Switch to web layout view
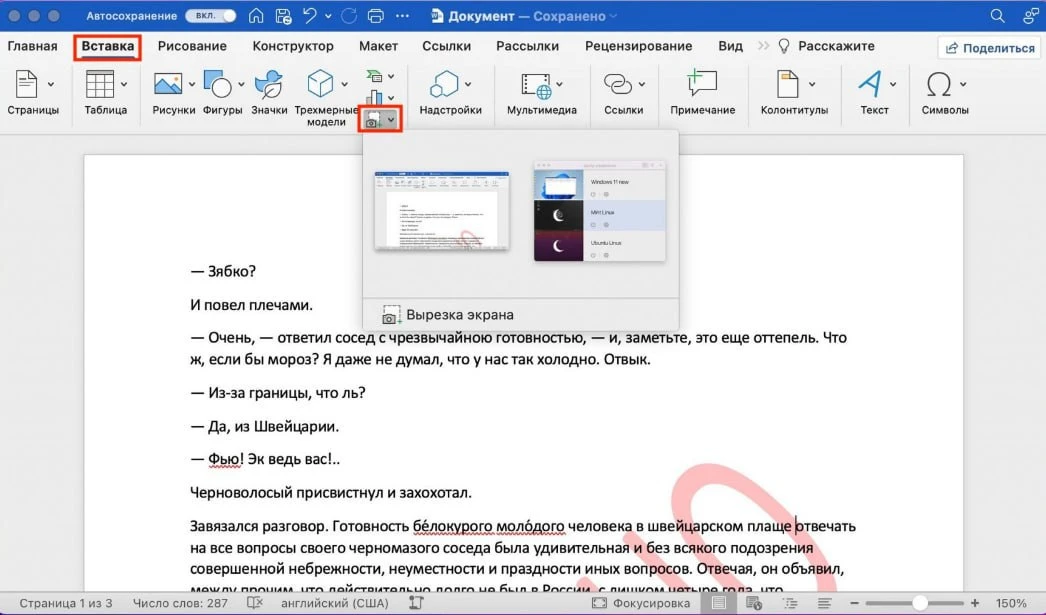Screen dimensions: 1046x615 pos(754,603)
